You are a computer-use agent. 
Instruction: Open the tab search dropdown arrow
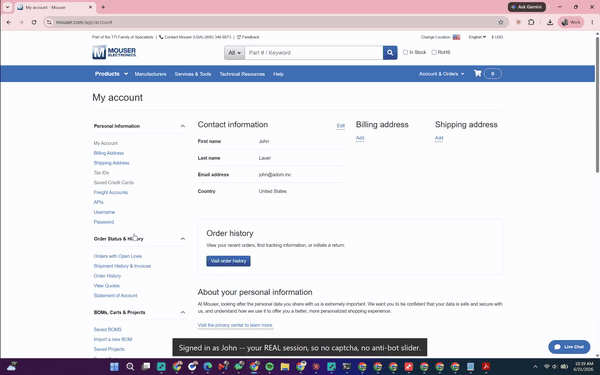[7, 7]
